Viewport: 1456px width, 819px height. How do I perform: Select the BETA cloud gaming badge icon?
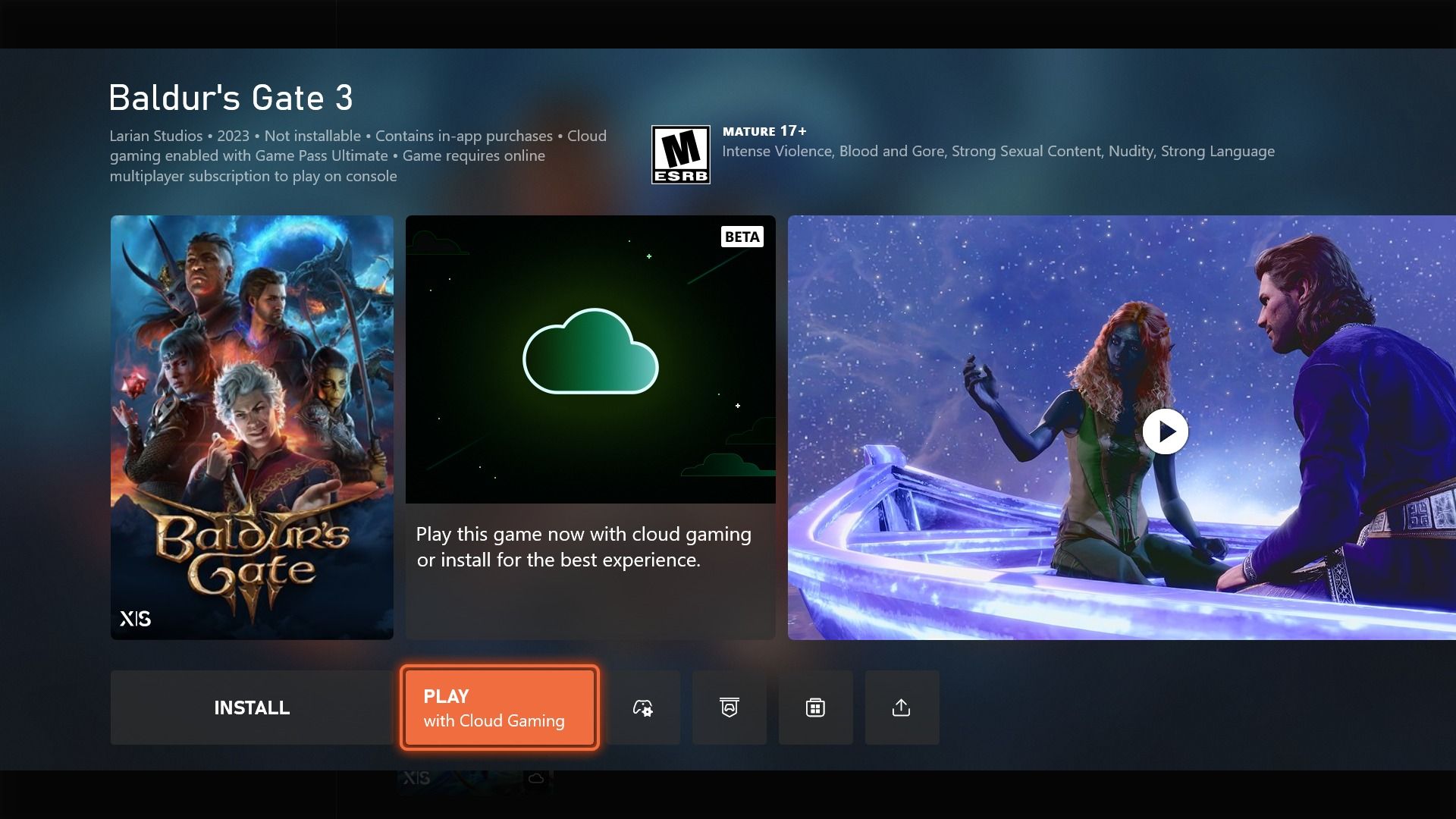pos(742,236)
